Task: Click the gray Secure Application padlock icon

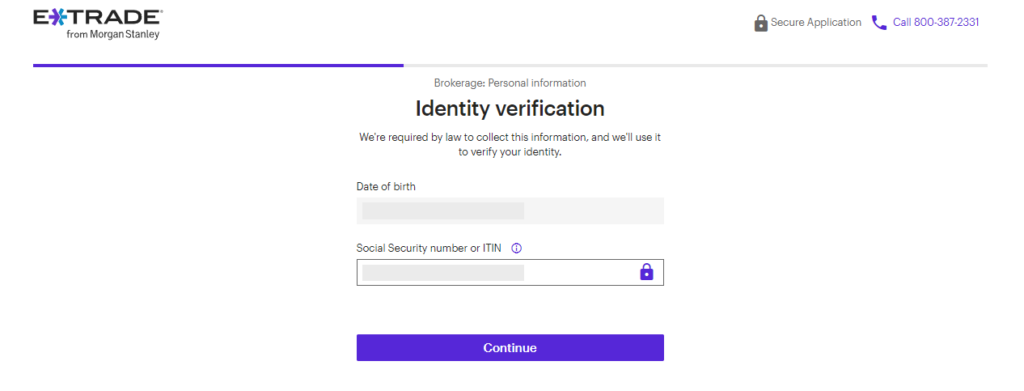Action: (x=761, y=23)
